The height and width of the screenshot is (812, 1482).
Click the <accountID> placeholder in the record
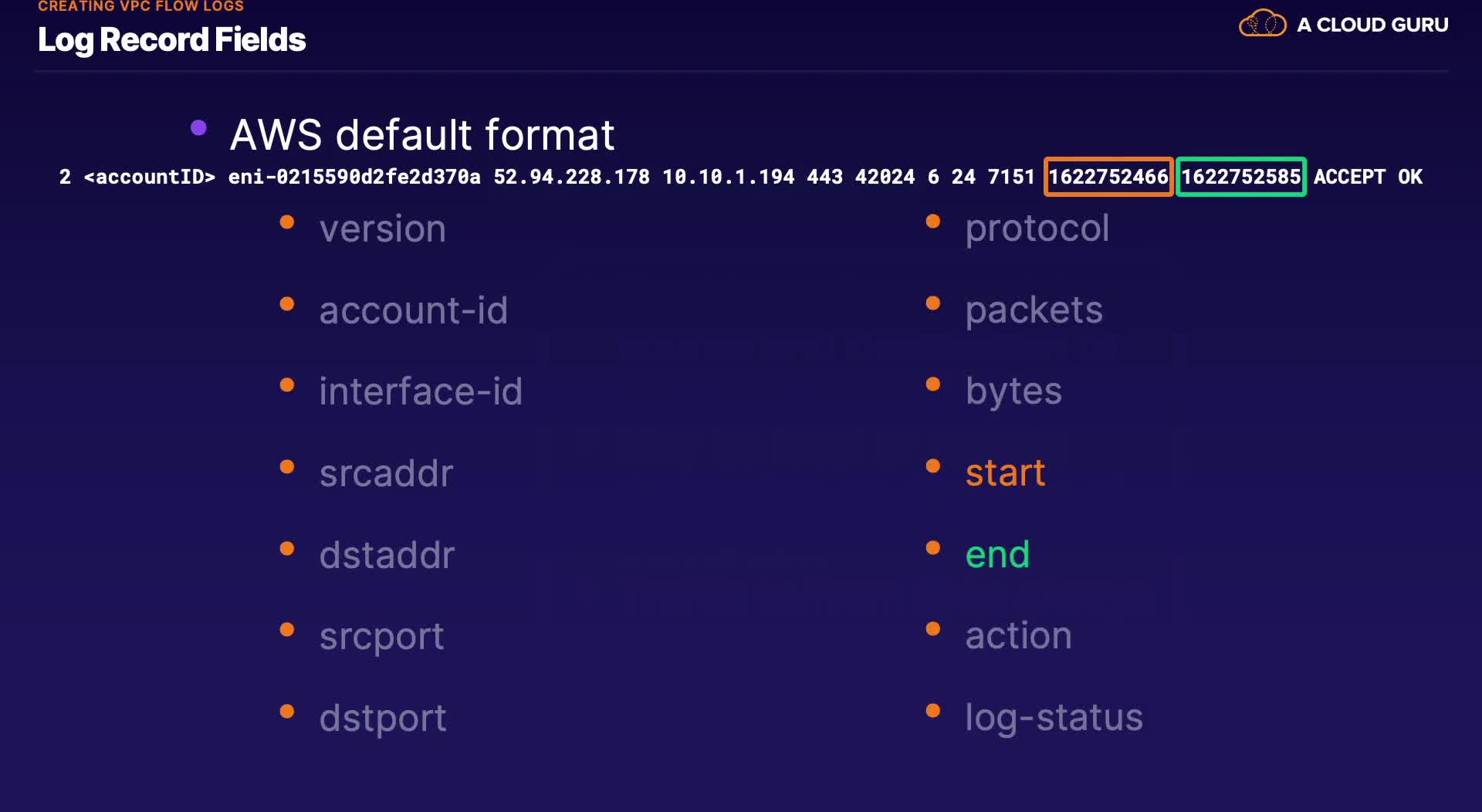(x=149, y=177)
